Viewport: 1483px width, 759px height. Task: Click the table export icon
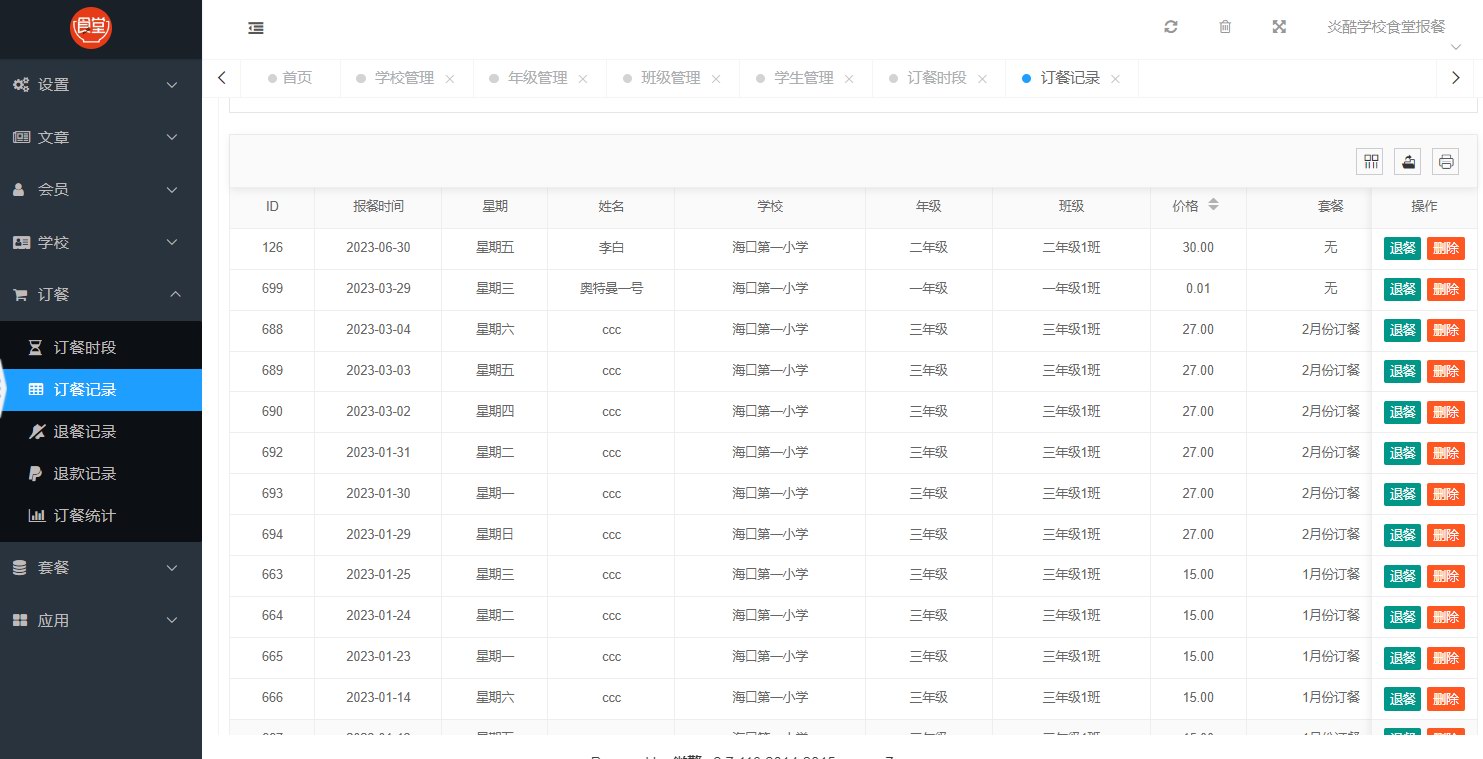tap(1408, 161)
